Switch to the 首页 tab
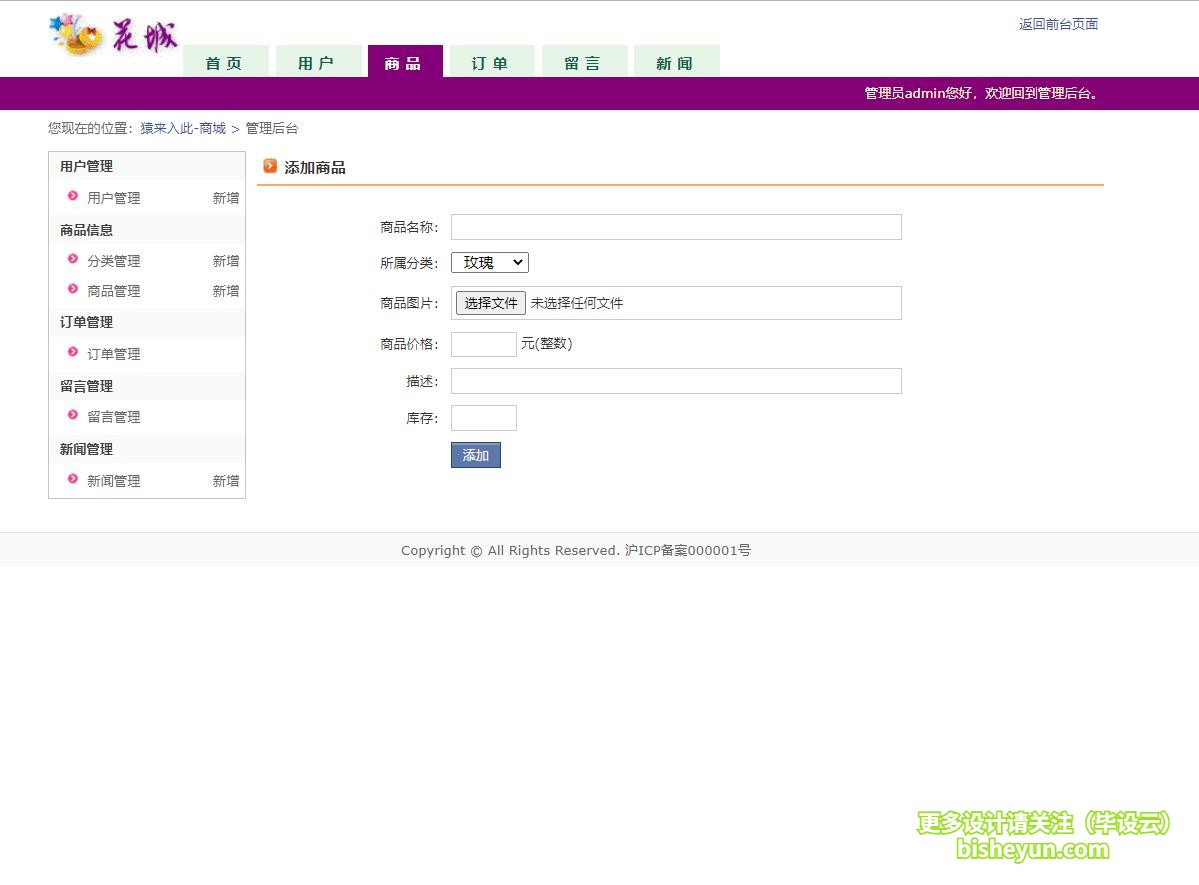Screen dimensions: 1199x885 (225, 61)
